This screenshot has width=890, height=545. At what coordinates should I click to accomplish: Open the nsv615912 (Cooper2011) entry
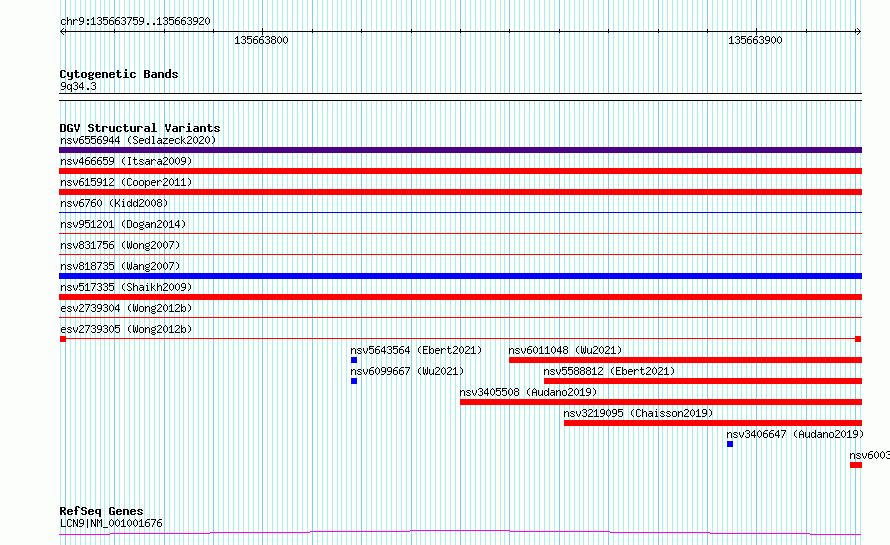pyautogui.click(x=126, y=182)
